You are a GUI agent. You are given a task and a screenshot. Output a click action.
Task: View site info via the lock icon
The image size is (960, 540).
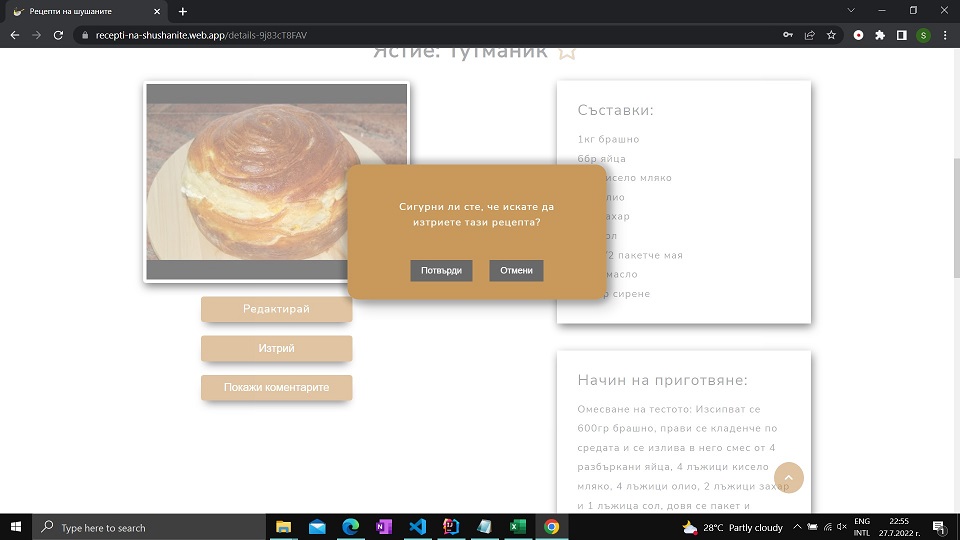(x=85, y=36)
